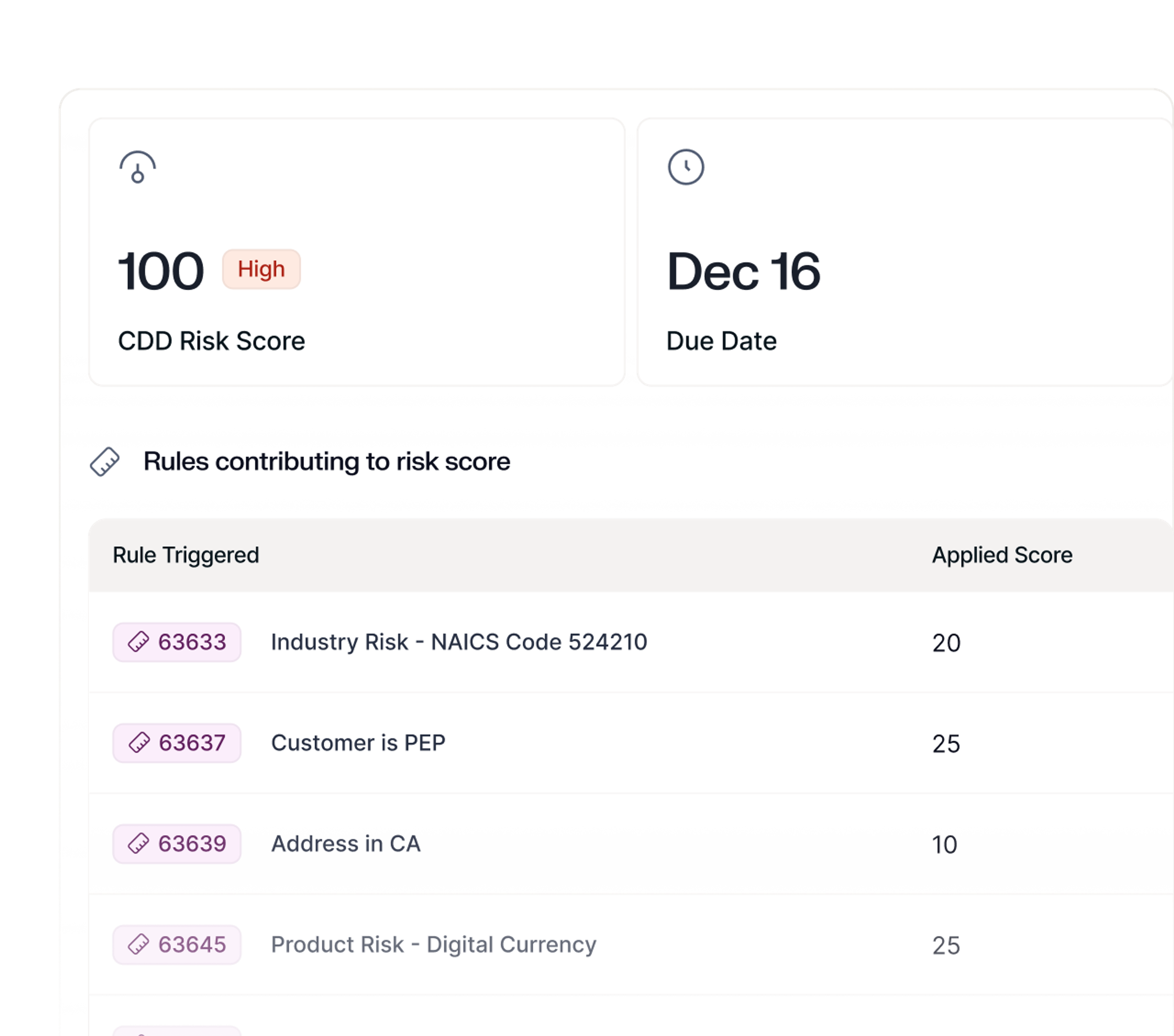Click the ruler icon in the 63639 tag
The width and height of the screenshot is (1174, 1036).
(138, 843)
